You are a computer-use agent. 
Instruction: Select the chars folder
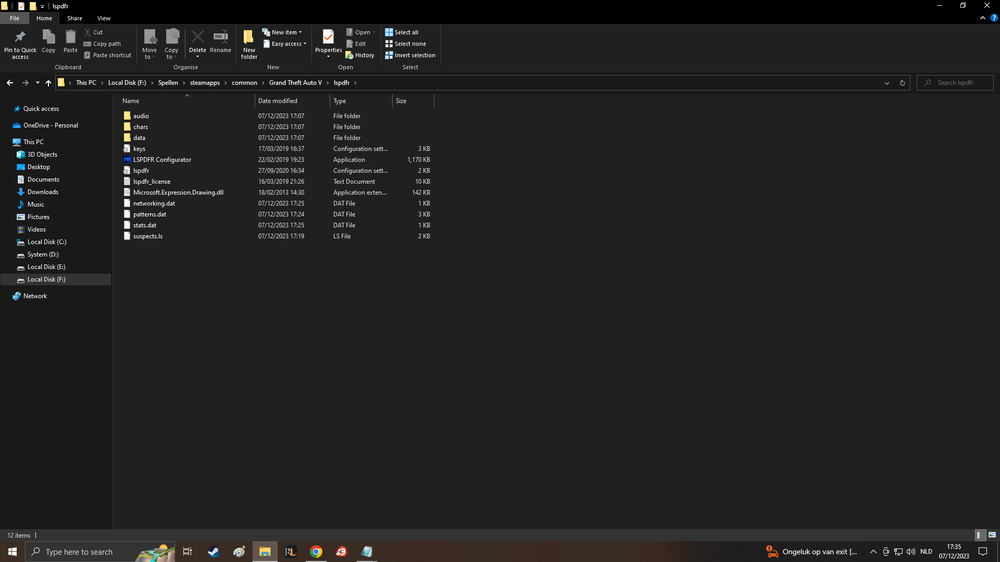pos(140,127)
